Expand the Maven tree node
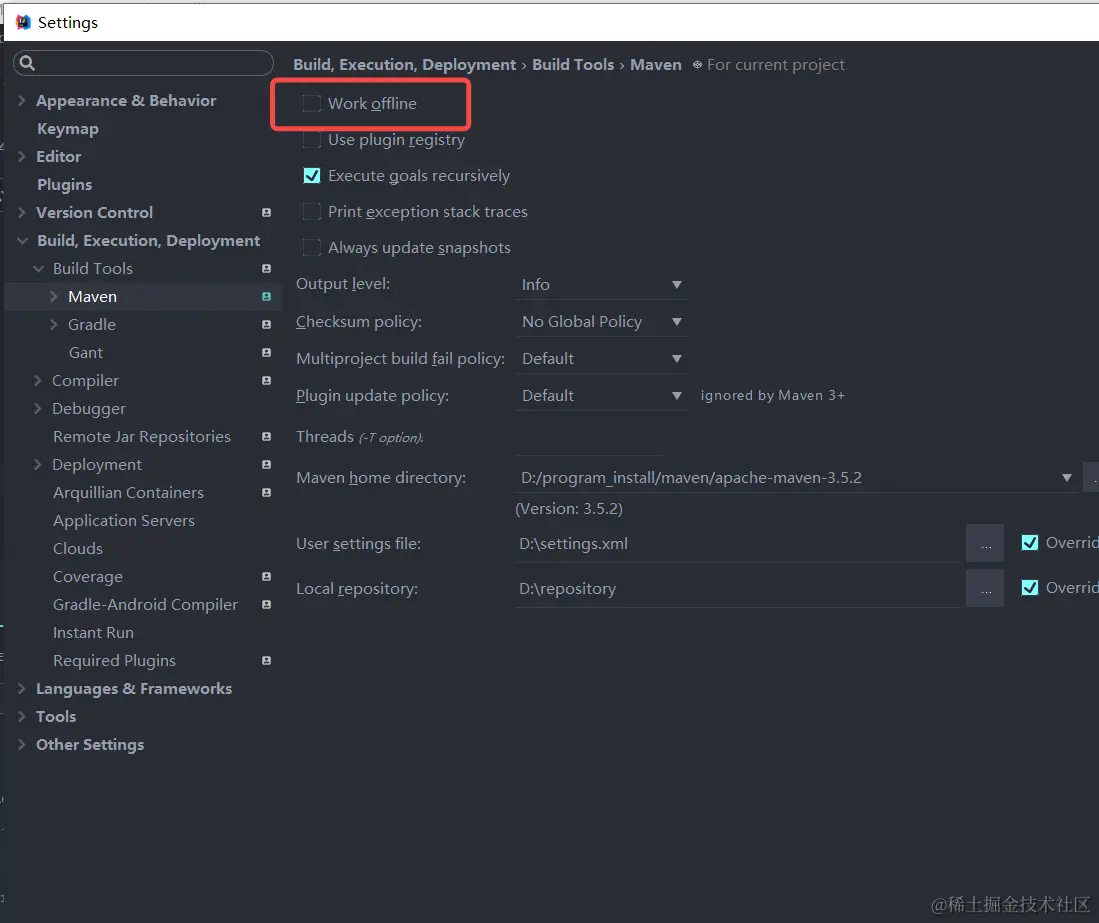1099x923 pixels. [54, 296]
